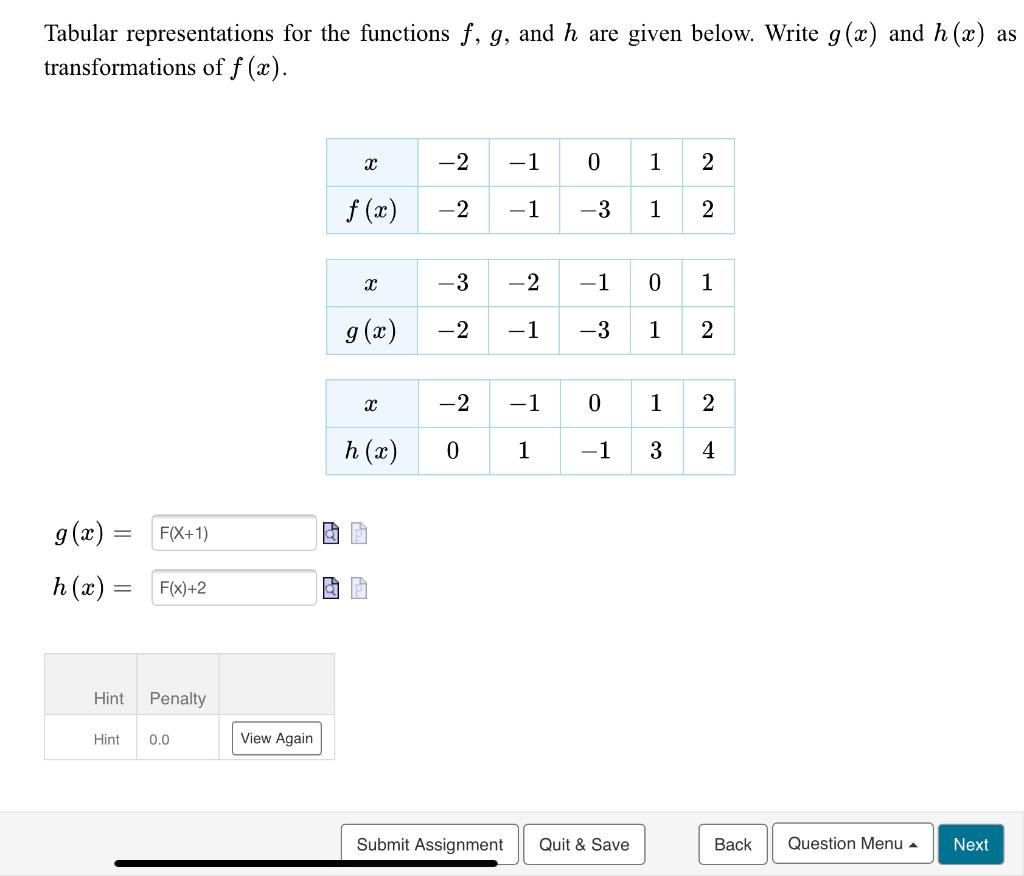
Task: Click the h(x) value 4 table cell
Action: [708, 450]
